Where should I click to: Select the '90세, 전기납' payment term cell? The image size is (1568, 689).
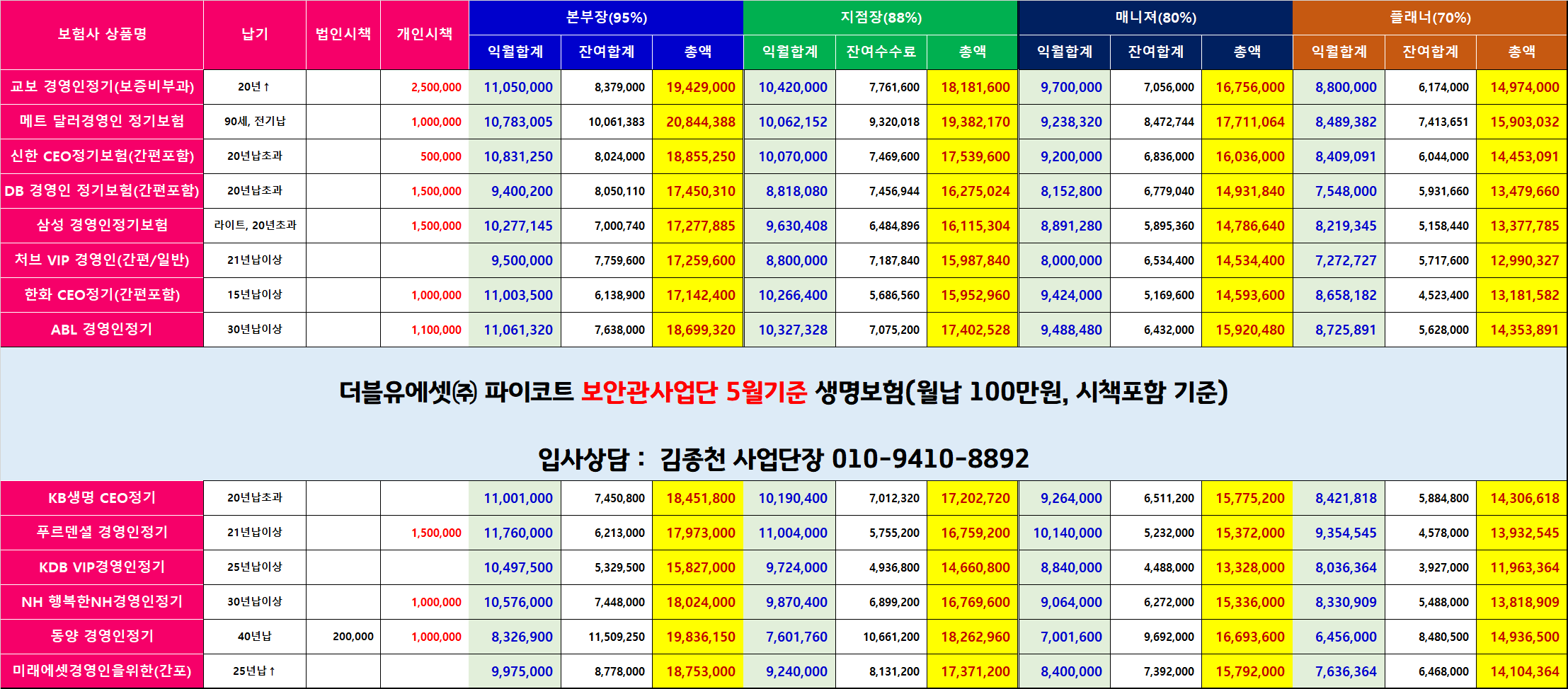click(x=255, y=122)
